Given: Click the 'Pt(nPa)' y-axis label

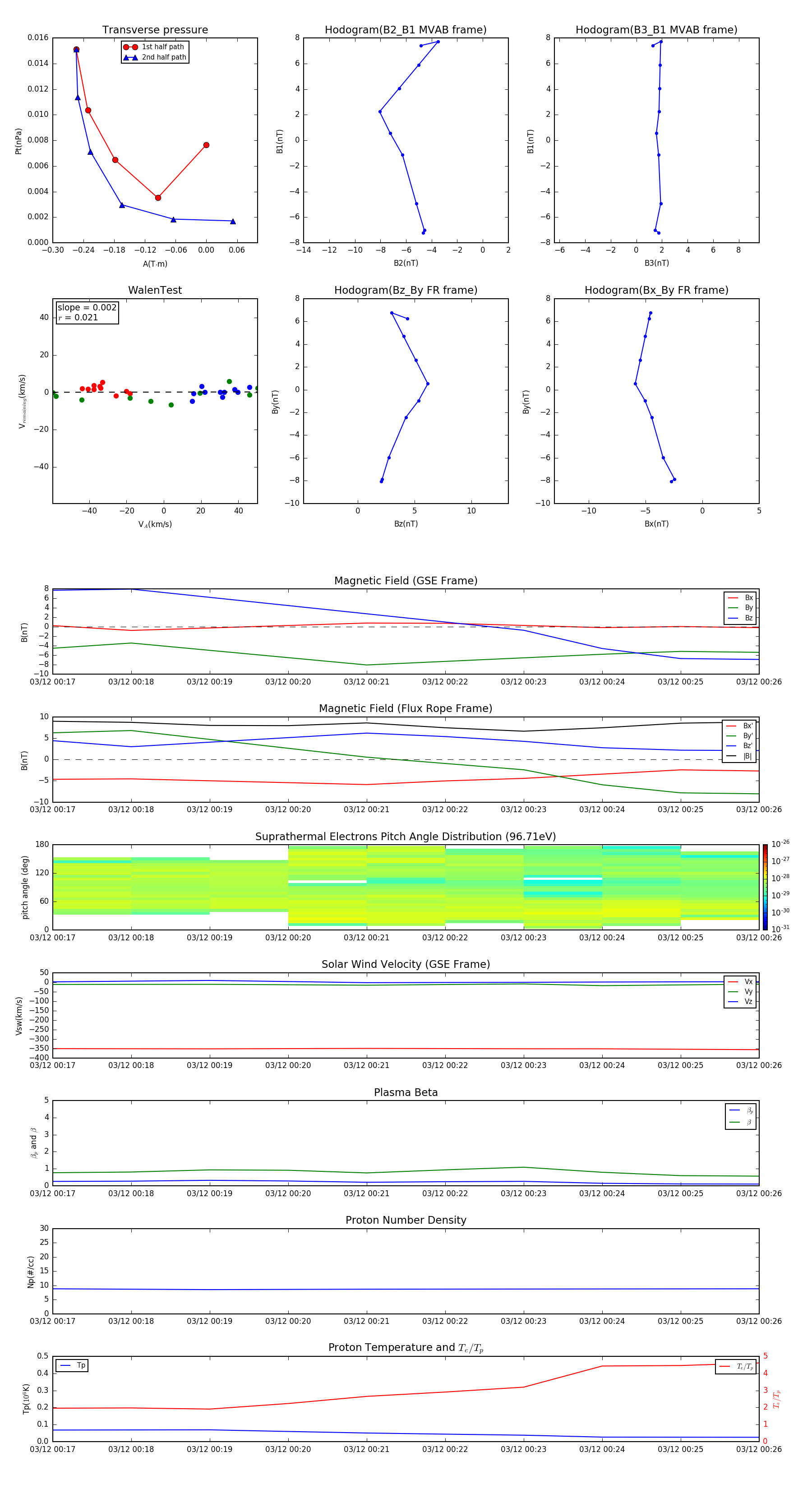Looking at the screenshot, I should tap(18, 140).
